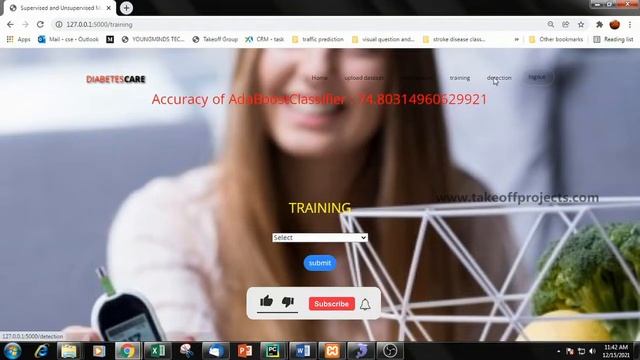Open the visual question and... bookmark folder

383,39
